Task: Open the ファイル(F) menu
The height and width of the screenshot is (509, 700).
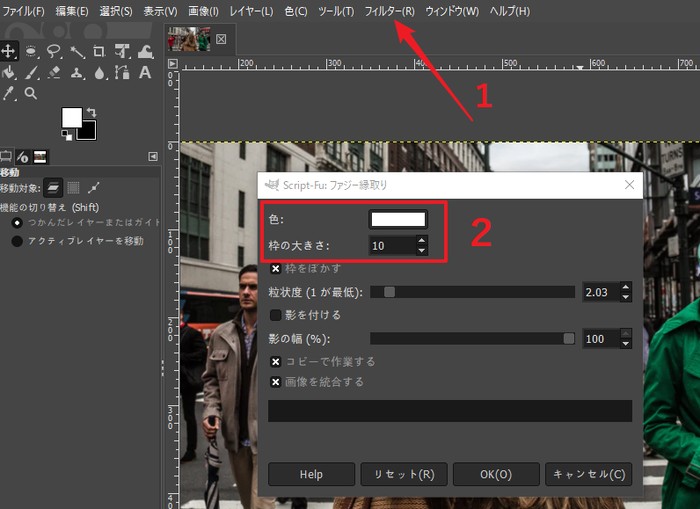Action: click(23, 11)
